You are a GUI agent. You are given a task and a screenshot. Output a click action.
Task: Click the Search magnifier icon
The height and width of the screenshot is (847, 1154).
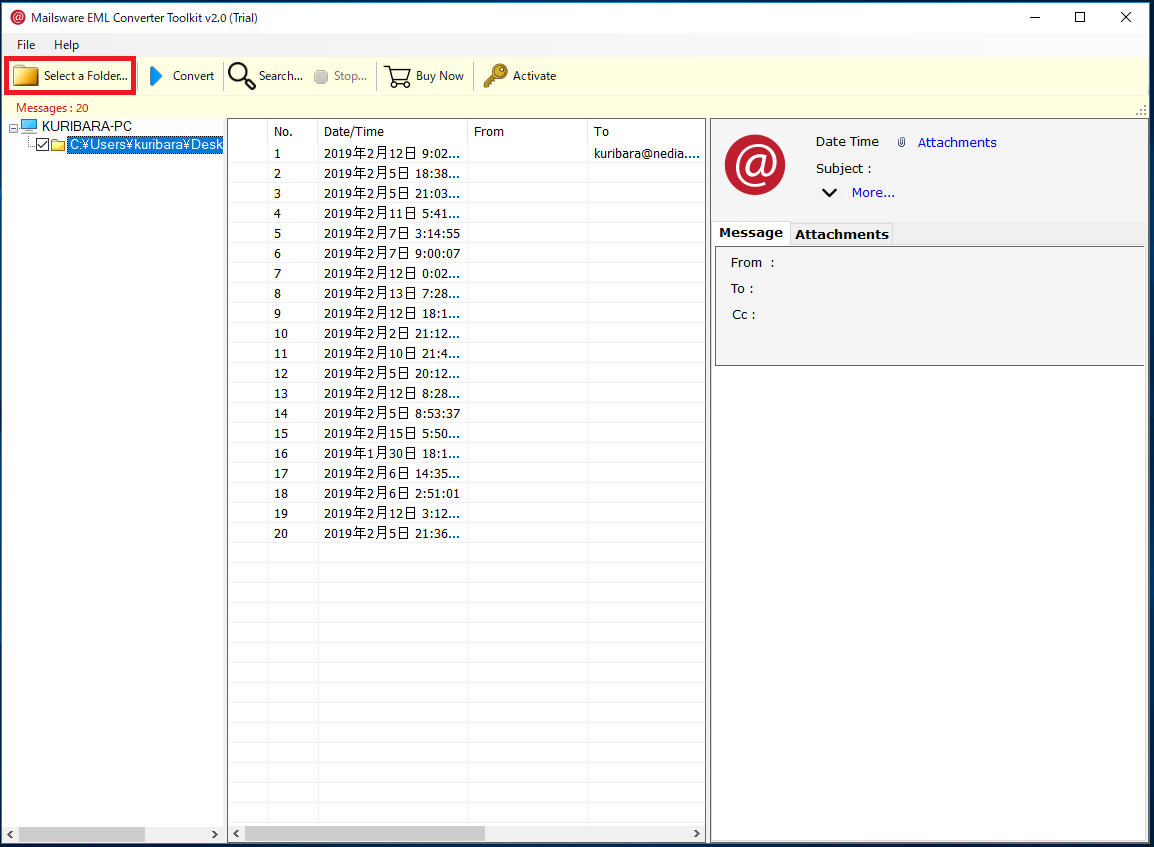(x=241, y=76)
